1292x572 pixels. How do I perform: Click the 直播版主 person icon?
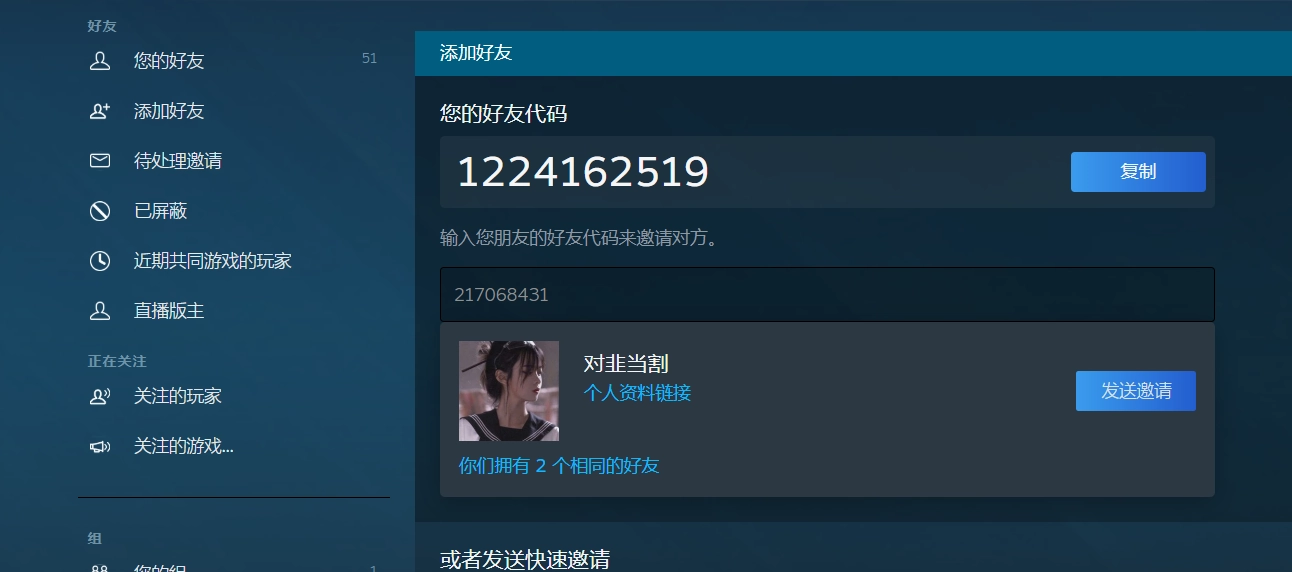coord(100,311)
